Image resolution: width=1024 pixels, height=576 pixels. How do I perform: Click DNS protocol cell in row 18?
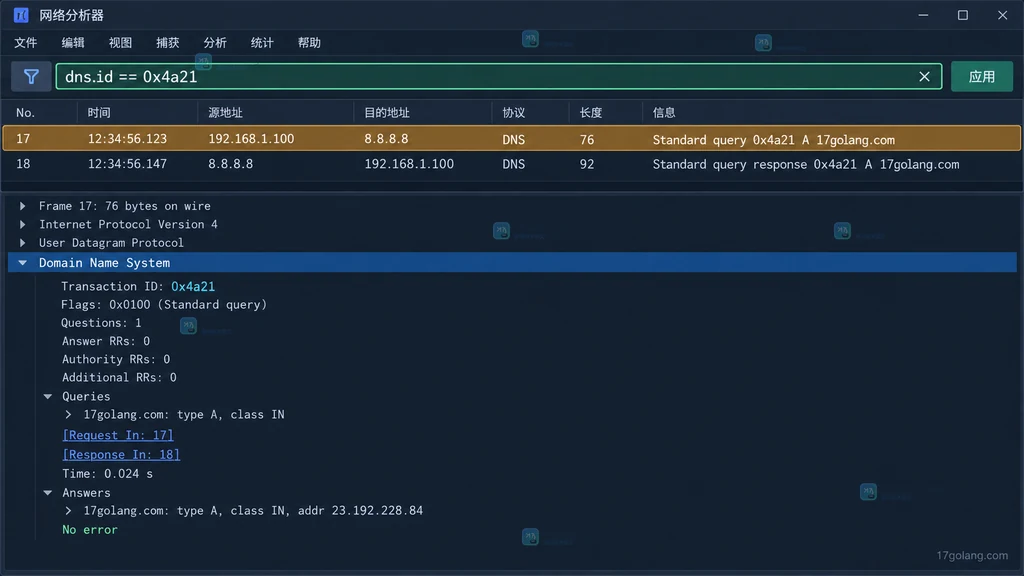click(x=513, y=164)
